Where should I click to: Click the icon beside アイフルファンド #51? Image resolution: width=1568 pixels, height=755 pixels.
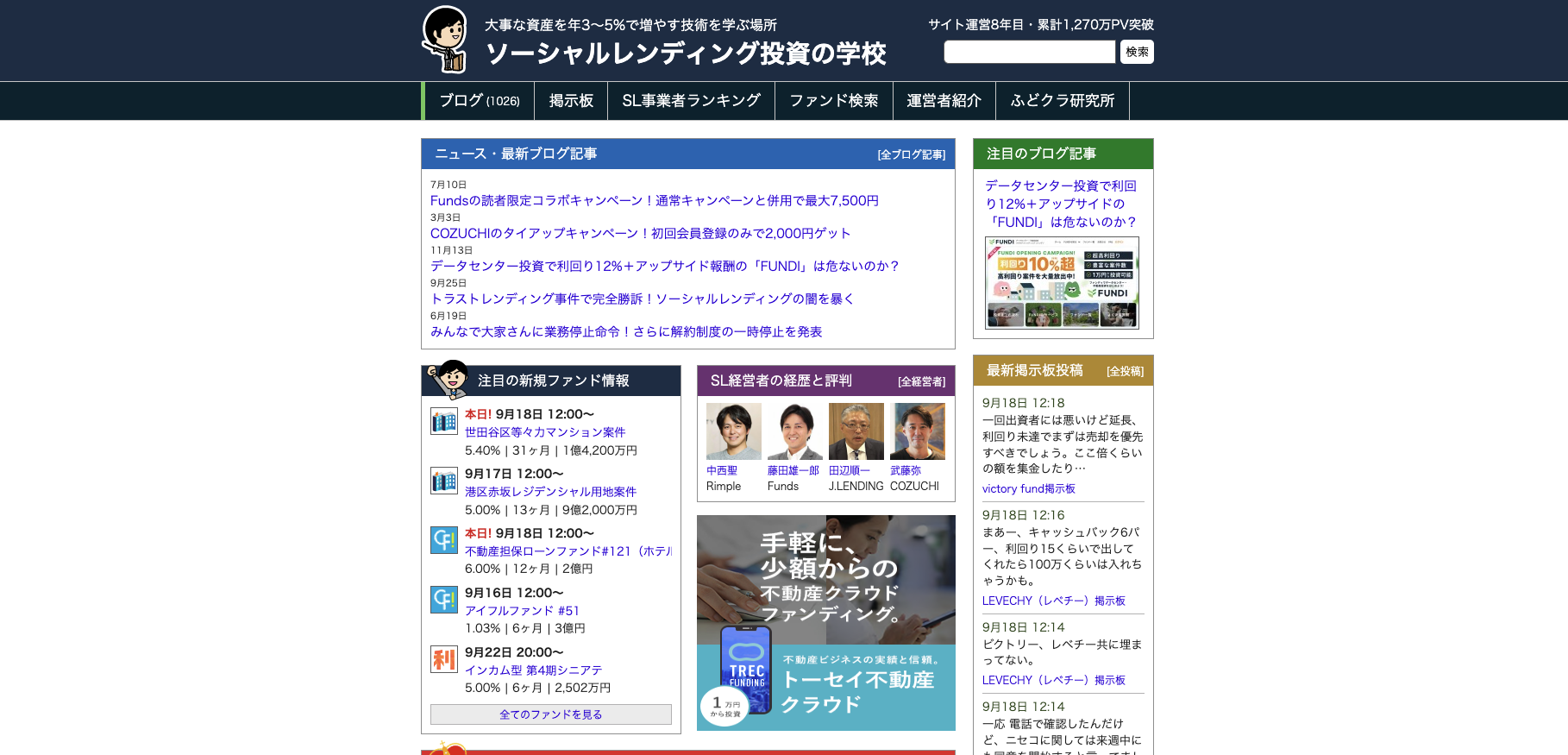[x=444, y=600]
